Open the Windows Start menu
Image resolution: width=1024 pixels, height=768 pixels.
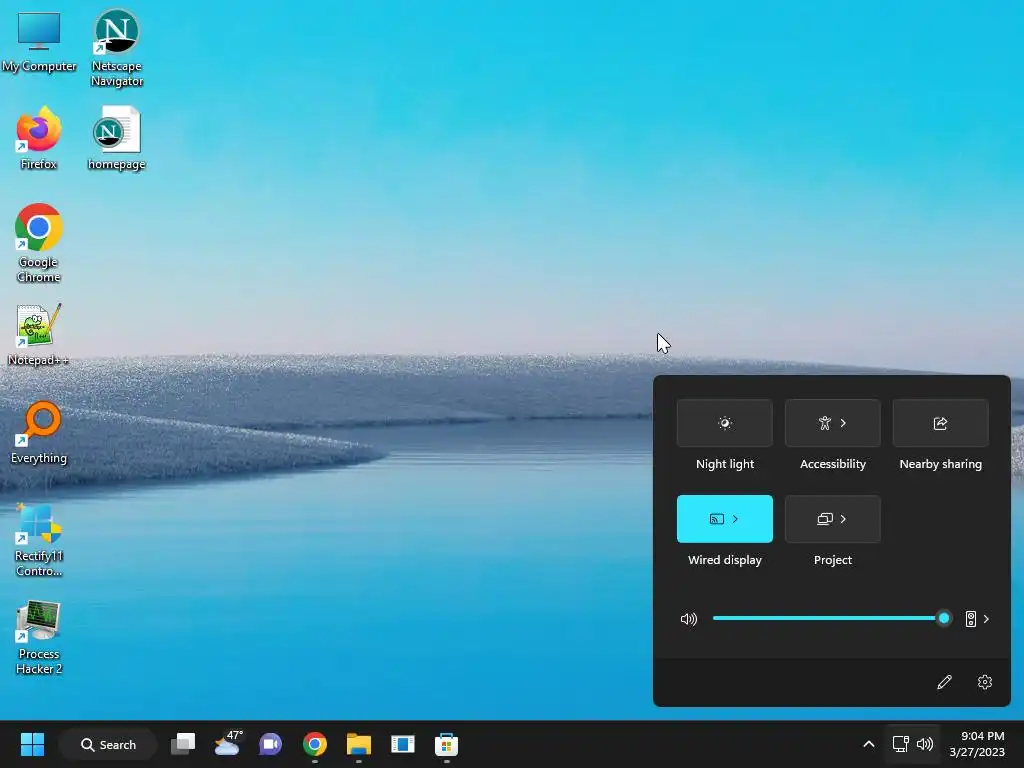[x=32, y=744]
